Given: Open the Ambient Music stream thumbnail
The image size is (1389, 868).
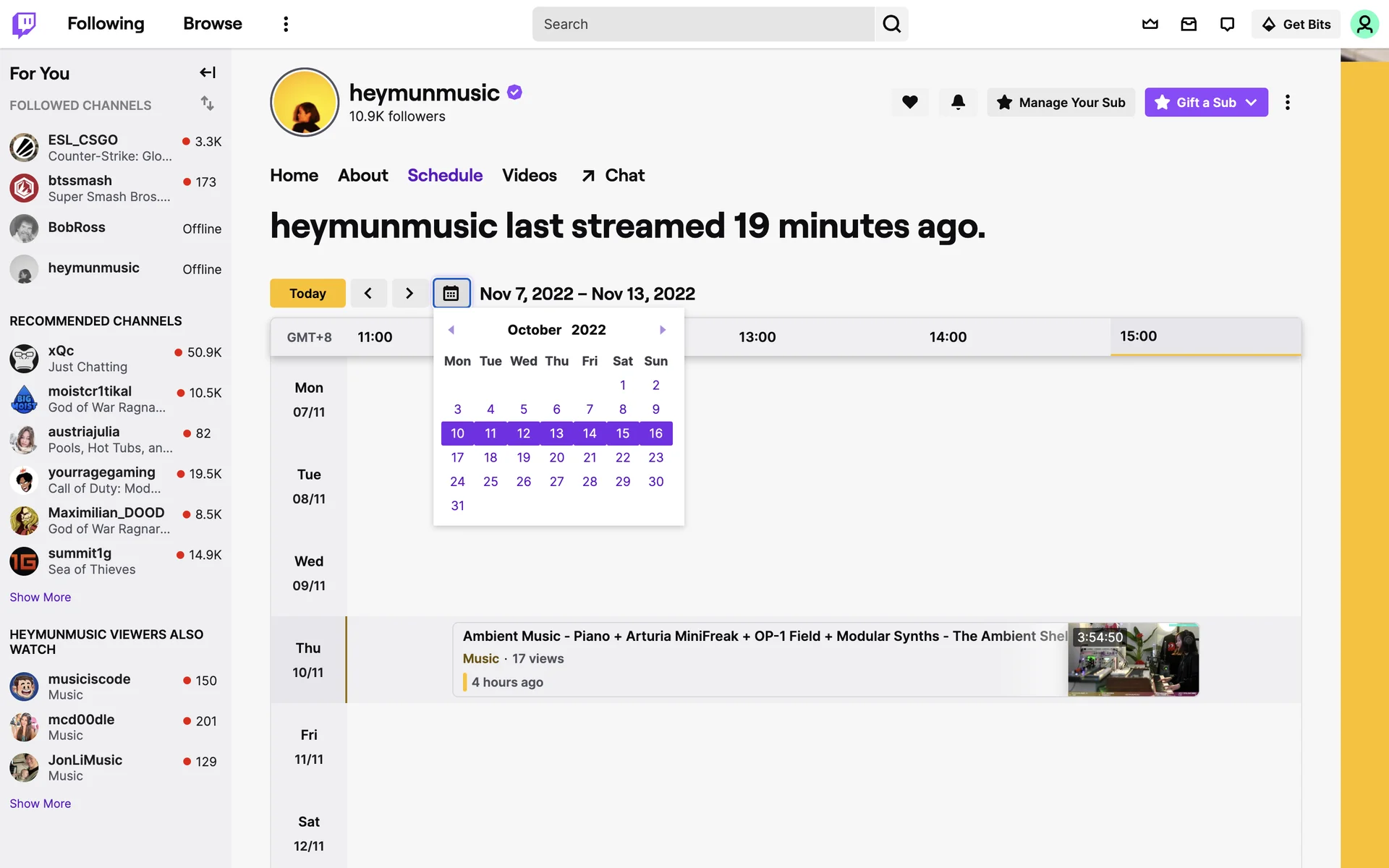Looking at the screenshot, I should (x=1133, y=659).
